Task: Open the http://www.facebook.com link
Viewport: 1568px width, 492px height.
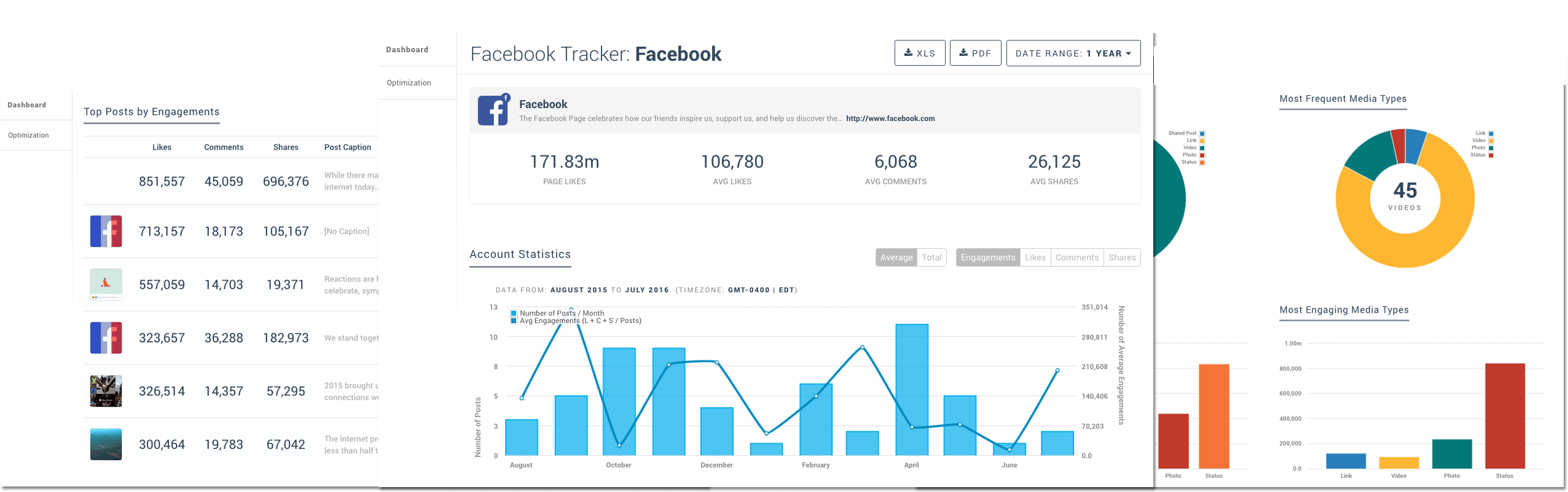Action: point(890,119)
